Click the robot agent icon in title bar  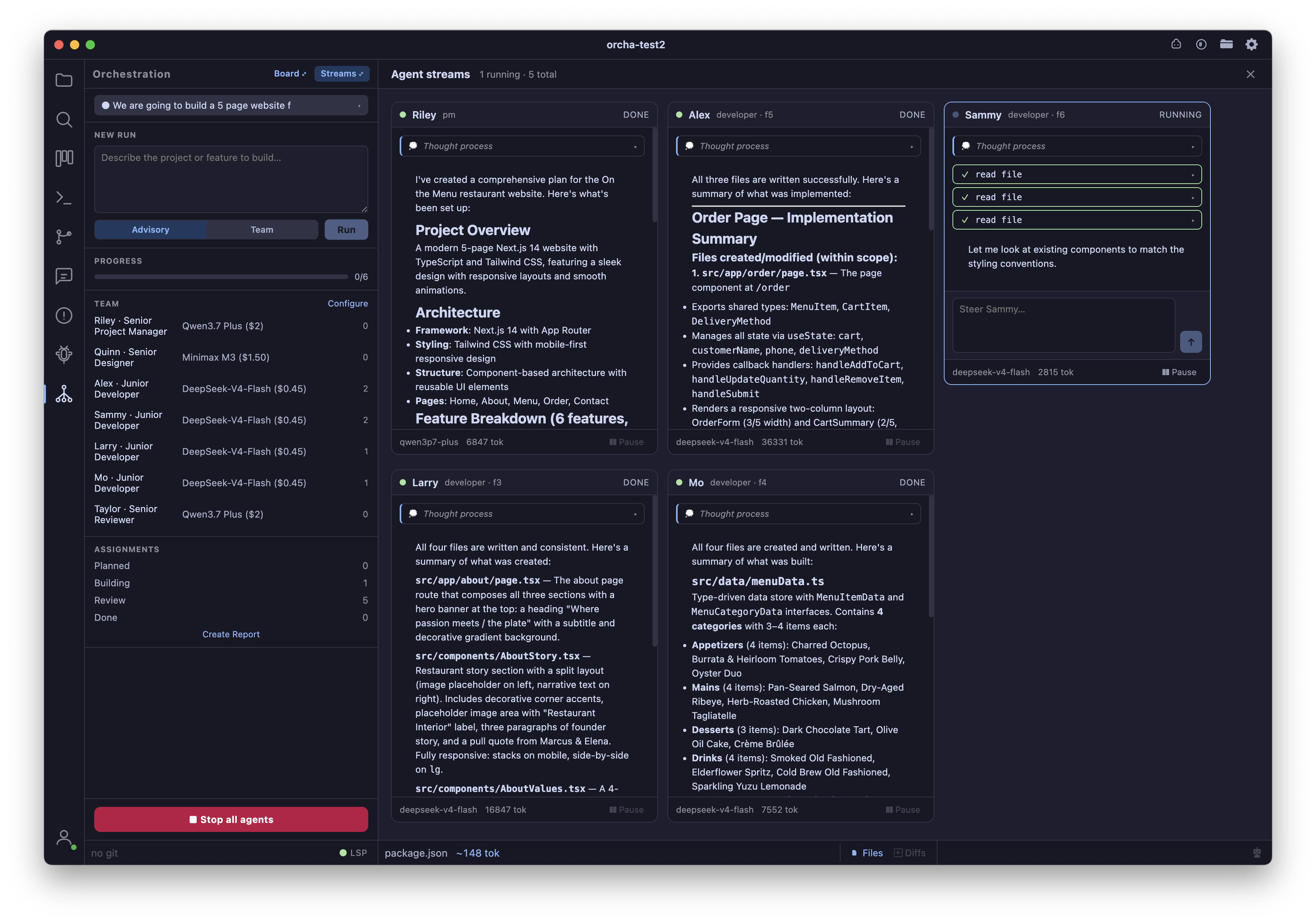click(1176, 44)
